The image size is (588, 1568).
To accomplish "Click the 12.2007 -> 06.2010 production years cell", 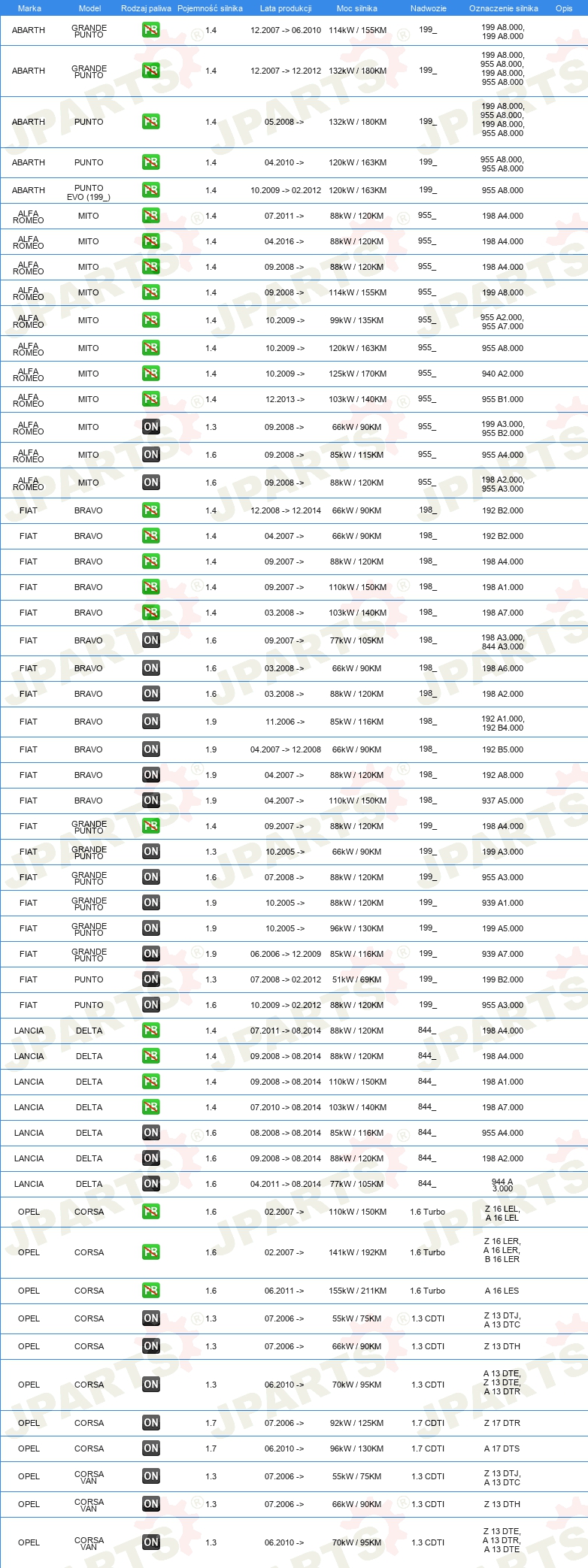I will [286, 31].
